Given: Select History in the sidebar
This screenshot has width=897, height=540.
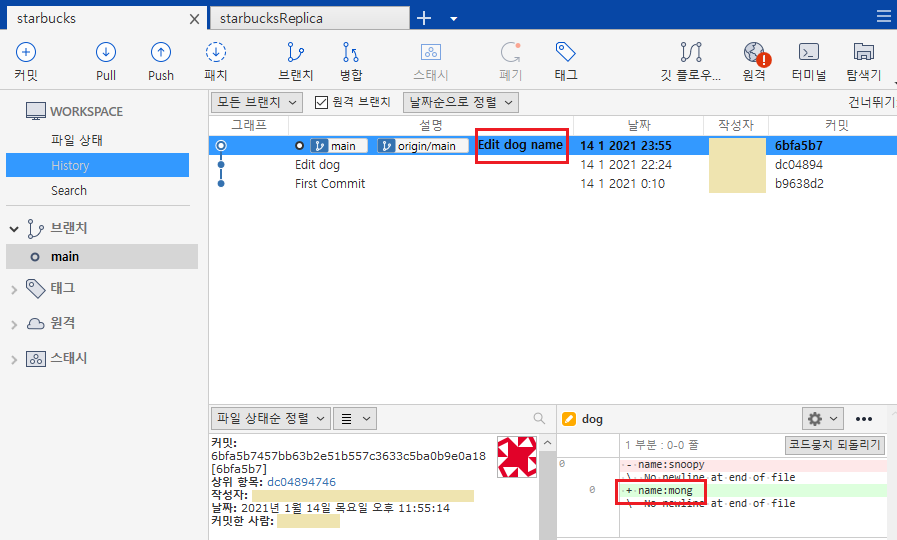Looking at the screenshot, I should [x=97, y=165].
